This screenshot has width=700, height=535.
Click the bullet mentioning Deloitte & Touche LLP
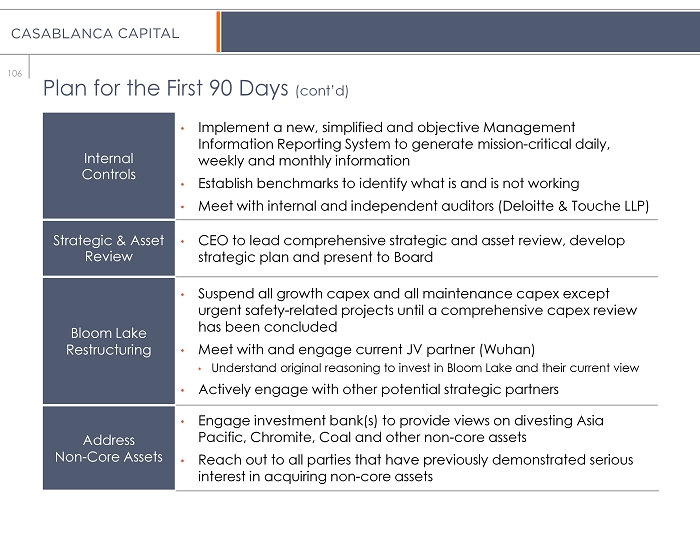click(x=423, y=206)
